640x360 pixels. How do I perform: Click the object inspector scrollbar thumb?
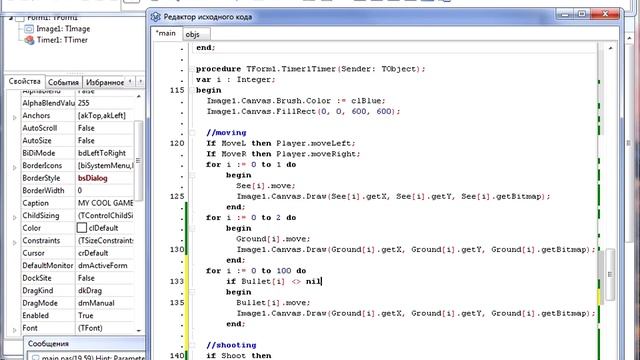pyautogui.click(x=138, y=160)
